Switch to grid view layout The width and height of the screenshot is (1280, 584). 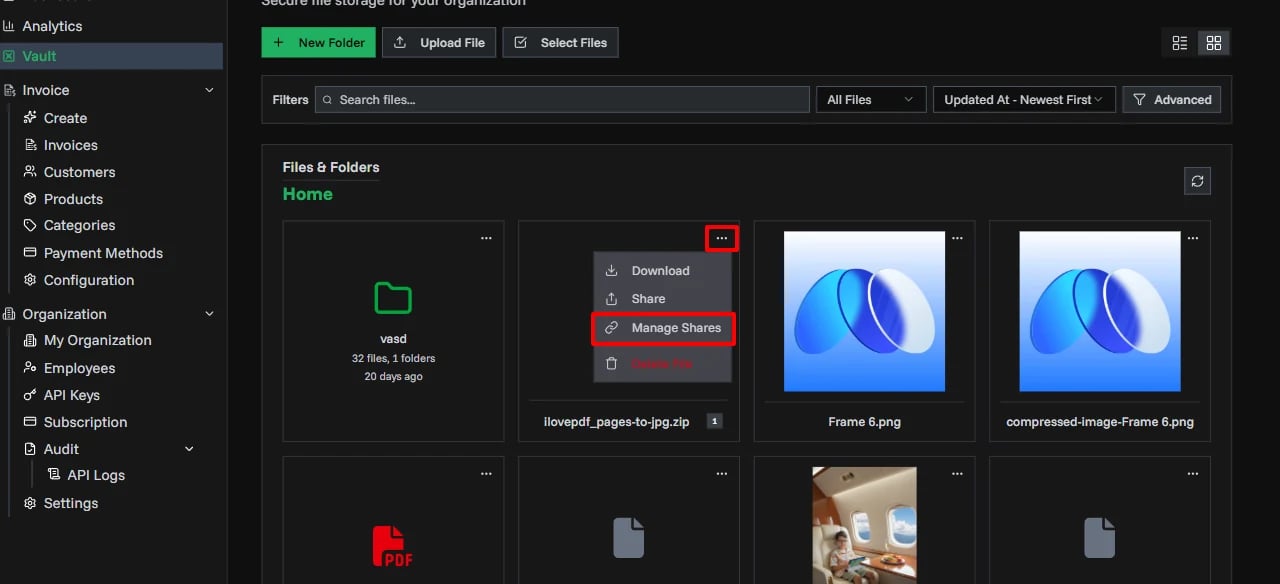tap(1214, 42)
